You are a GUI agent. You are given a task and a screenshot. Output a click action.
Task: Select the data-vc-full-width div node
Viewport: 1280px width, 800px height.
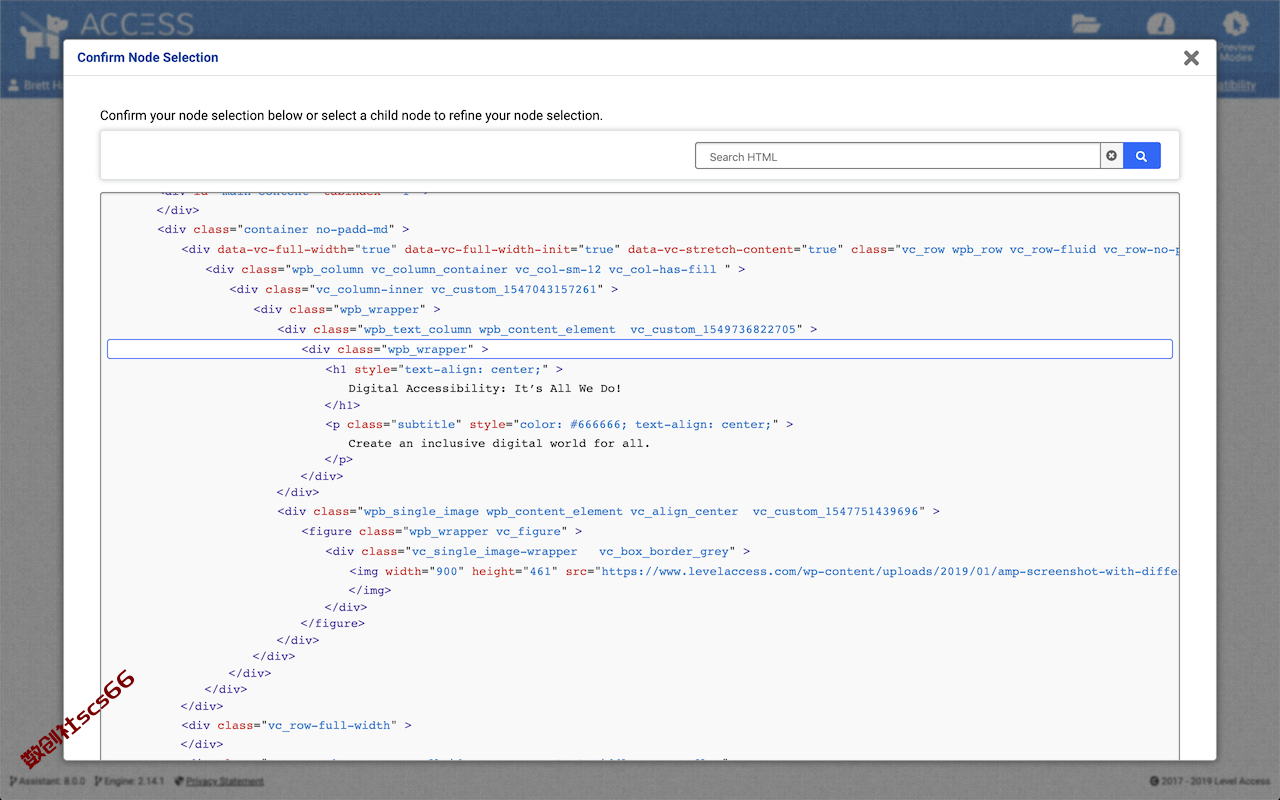680,249
